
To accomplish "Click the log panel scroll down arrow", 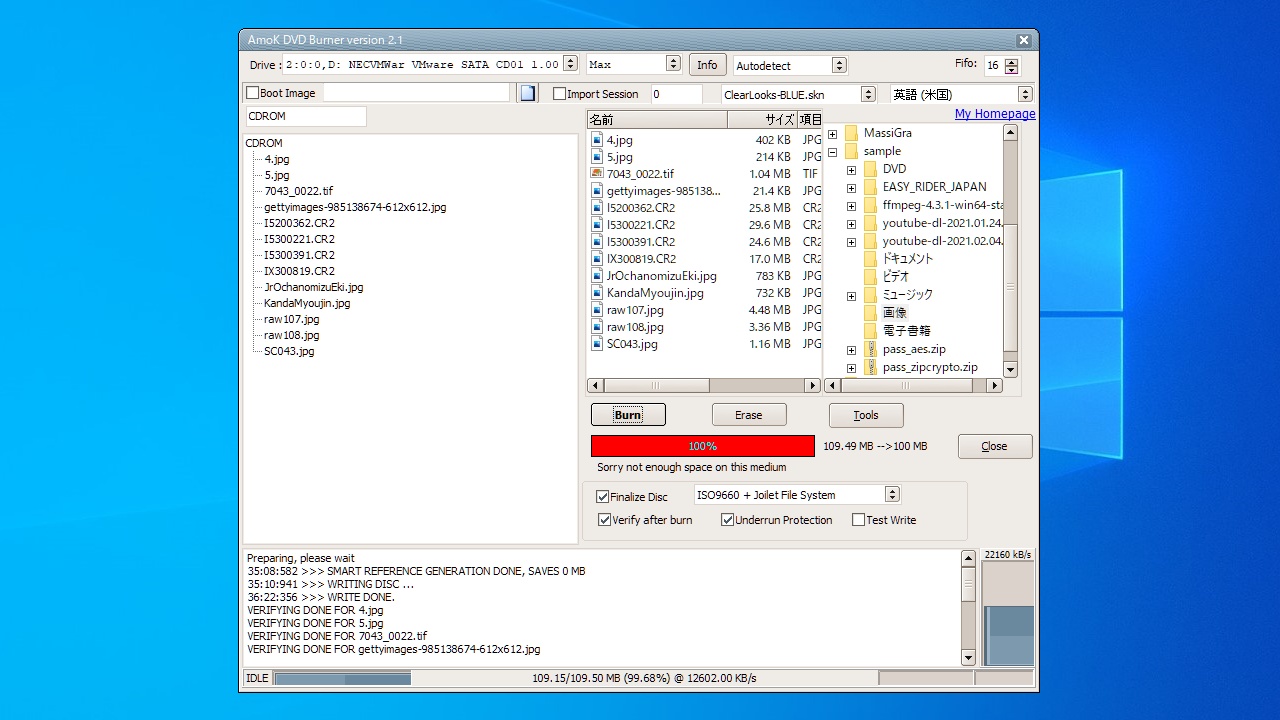I will click(x=968, y=657).
